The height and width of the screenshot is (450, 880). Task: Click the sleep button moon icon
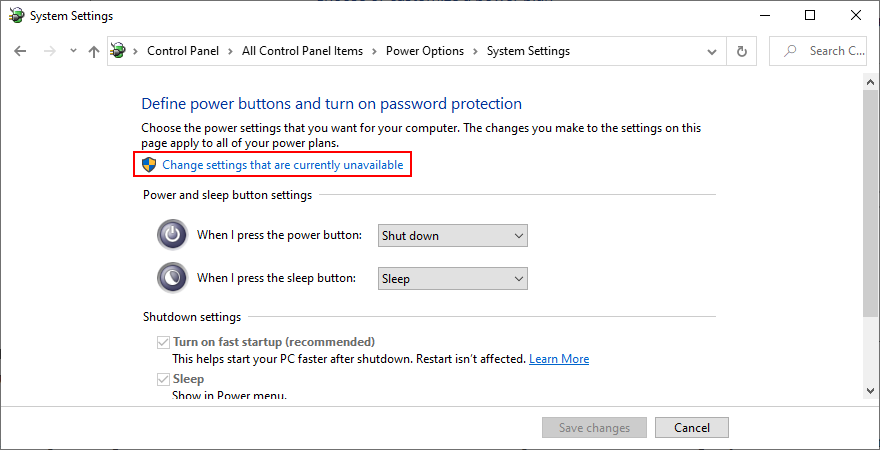(x=172, y=278)
